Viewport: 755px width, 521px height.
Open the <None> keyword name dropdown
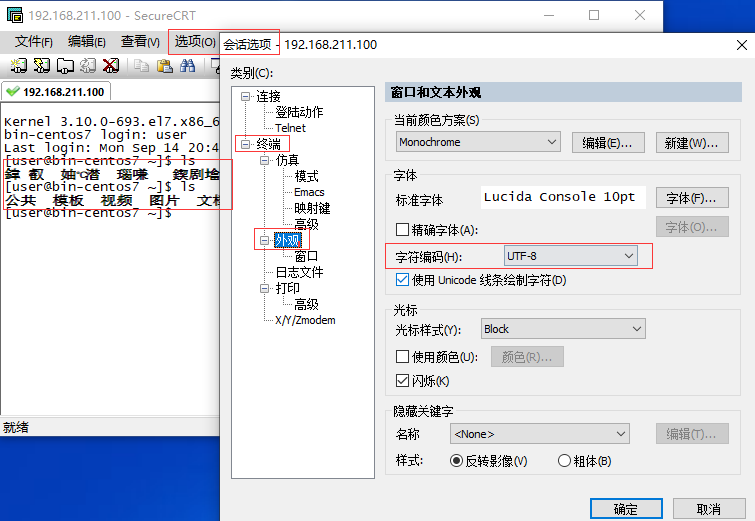tap(540, 434)
